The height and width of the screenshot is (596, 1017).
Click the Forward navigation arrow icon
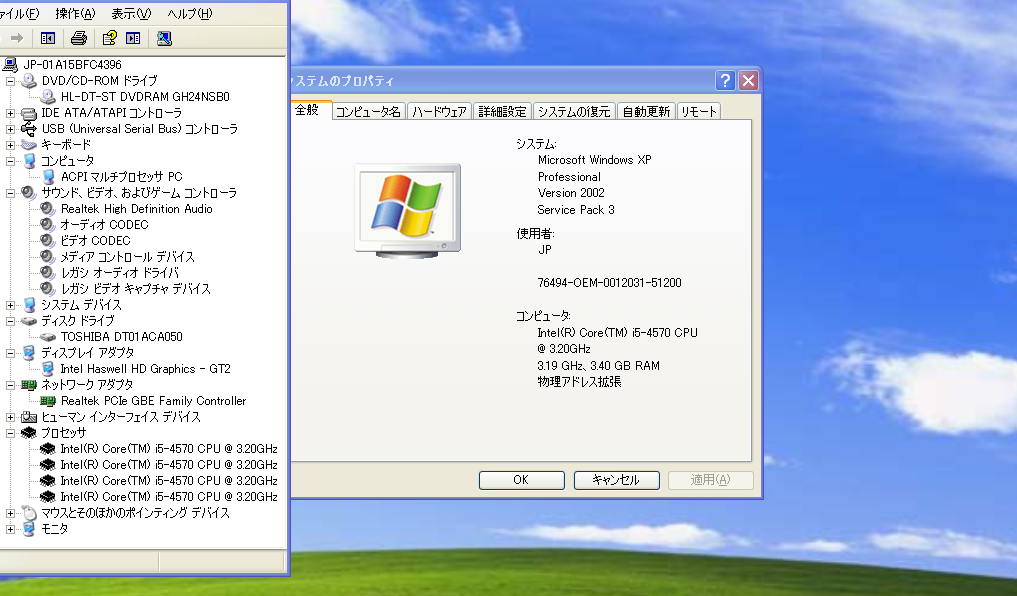click(16, 38)
